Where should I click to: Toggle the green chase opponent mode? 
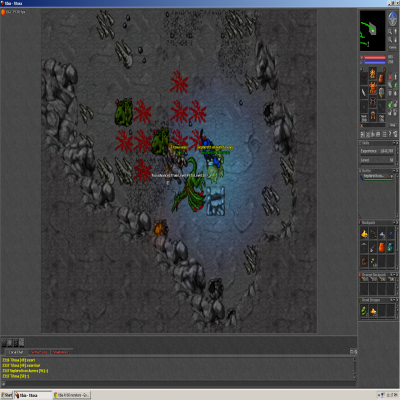tap(395, 85)
